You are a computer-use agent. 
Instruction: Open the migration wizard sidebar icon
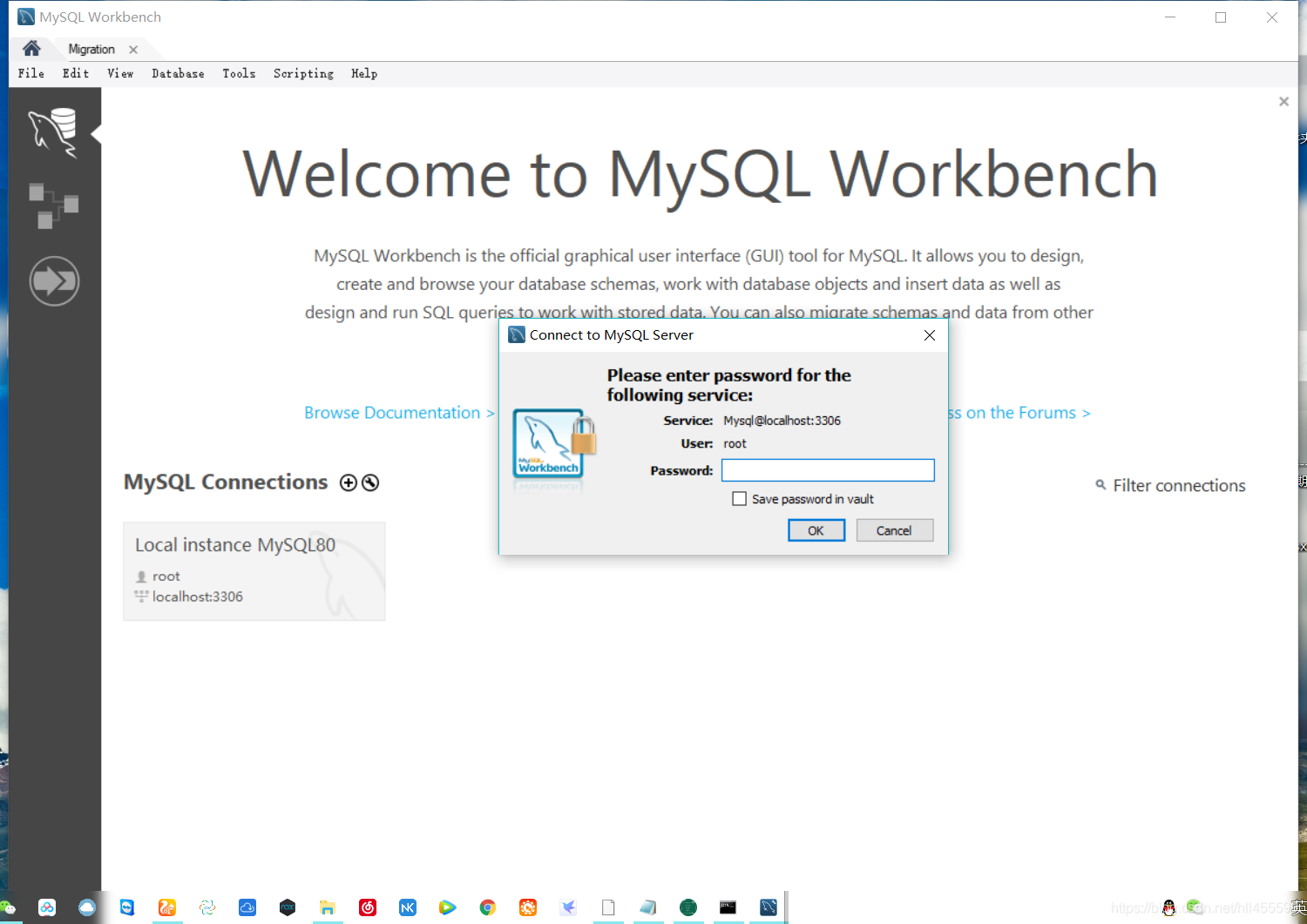[54, 280]
